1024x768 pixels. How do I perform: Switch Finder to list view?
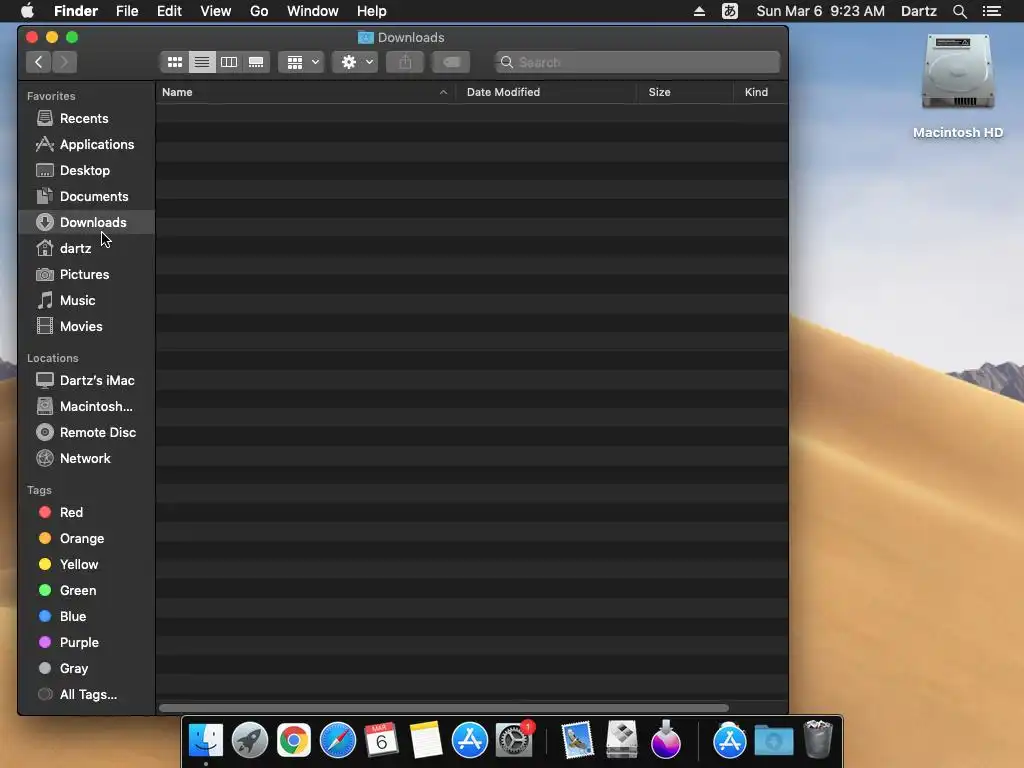point(202,62)
